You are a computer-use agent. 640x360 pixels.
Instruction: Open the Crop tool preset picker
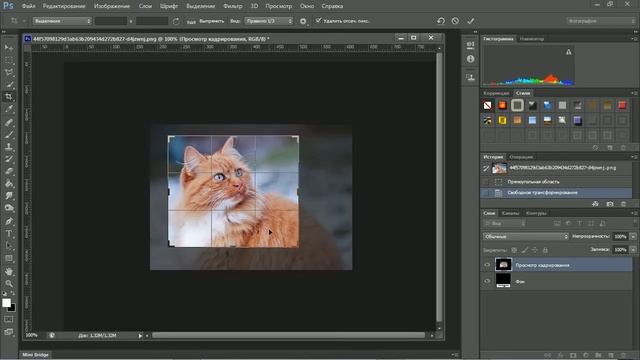(x=18, y=21)
